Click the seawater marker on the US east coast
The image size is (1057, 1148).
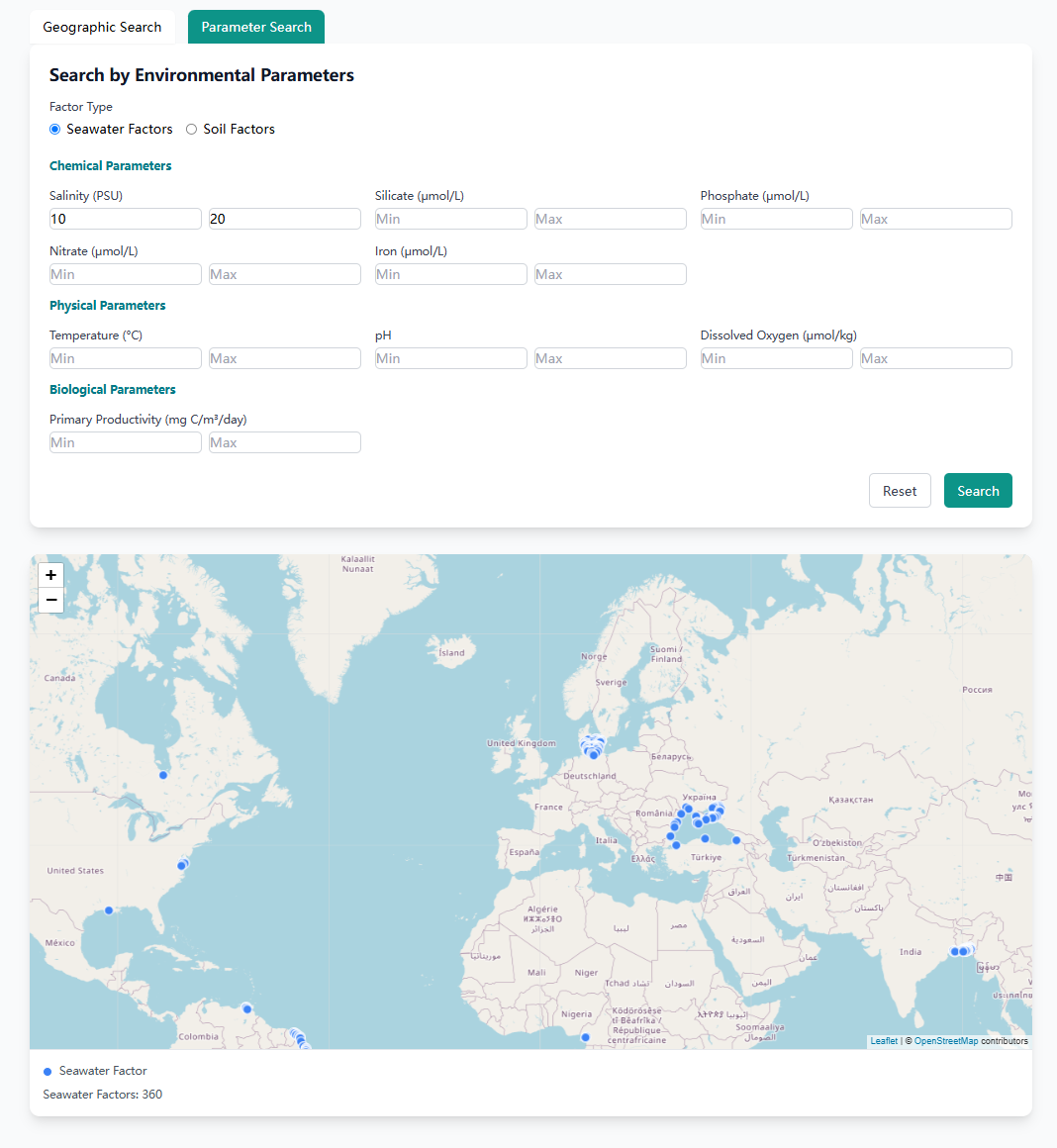182,865
